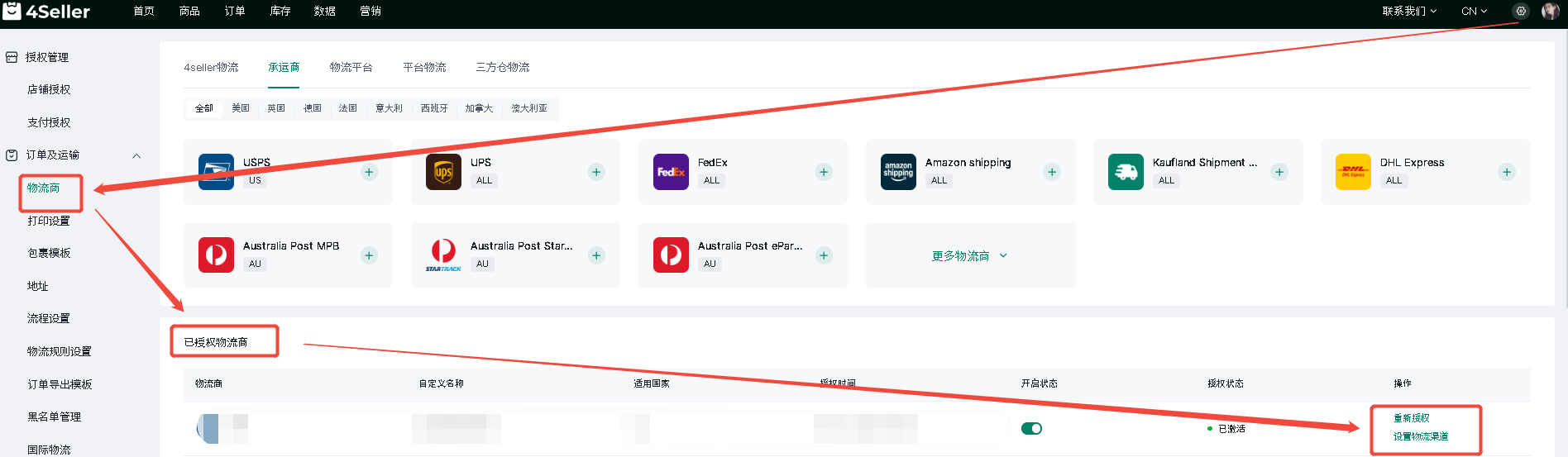This screenshot has width=1568, height=457.
Task: Filter carriers by 美国 country
Action: [x=241, y=108]
